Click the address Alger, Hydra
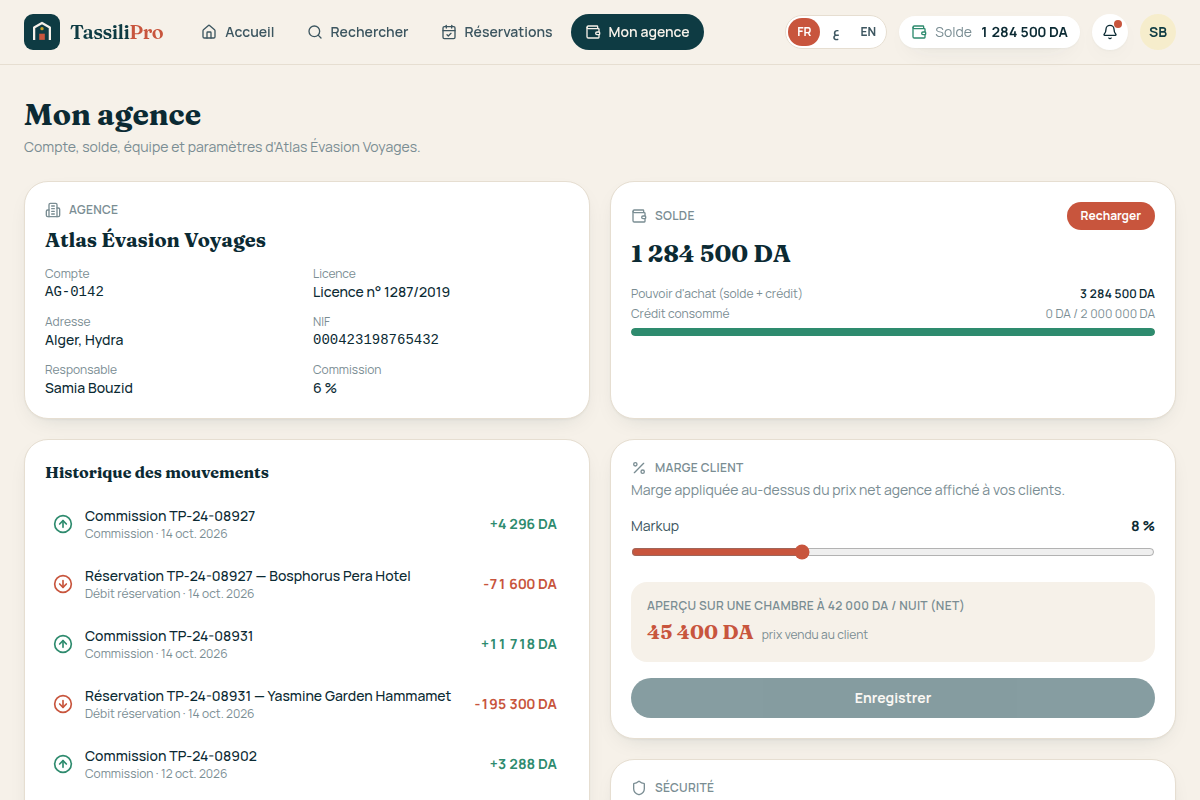1200x800 pixels. [84, 340]
